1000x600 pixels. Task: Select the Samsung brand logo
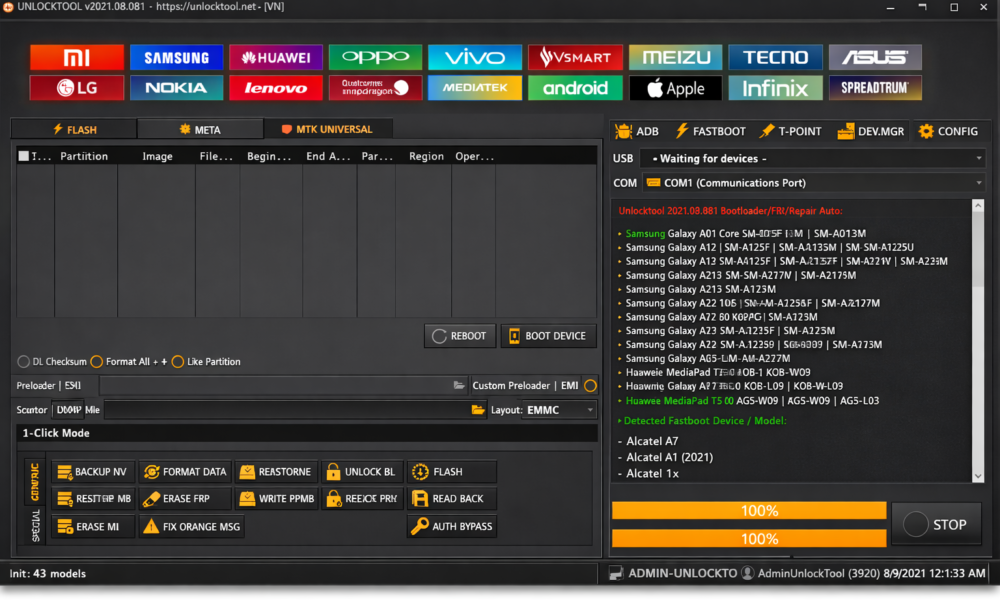point(176,57)
